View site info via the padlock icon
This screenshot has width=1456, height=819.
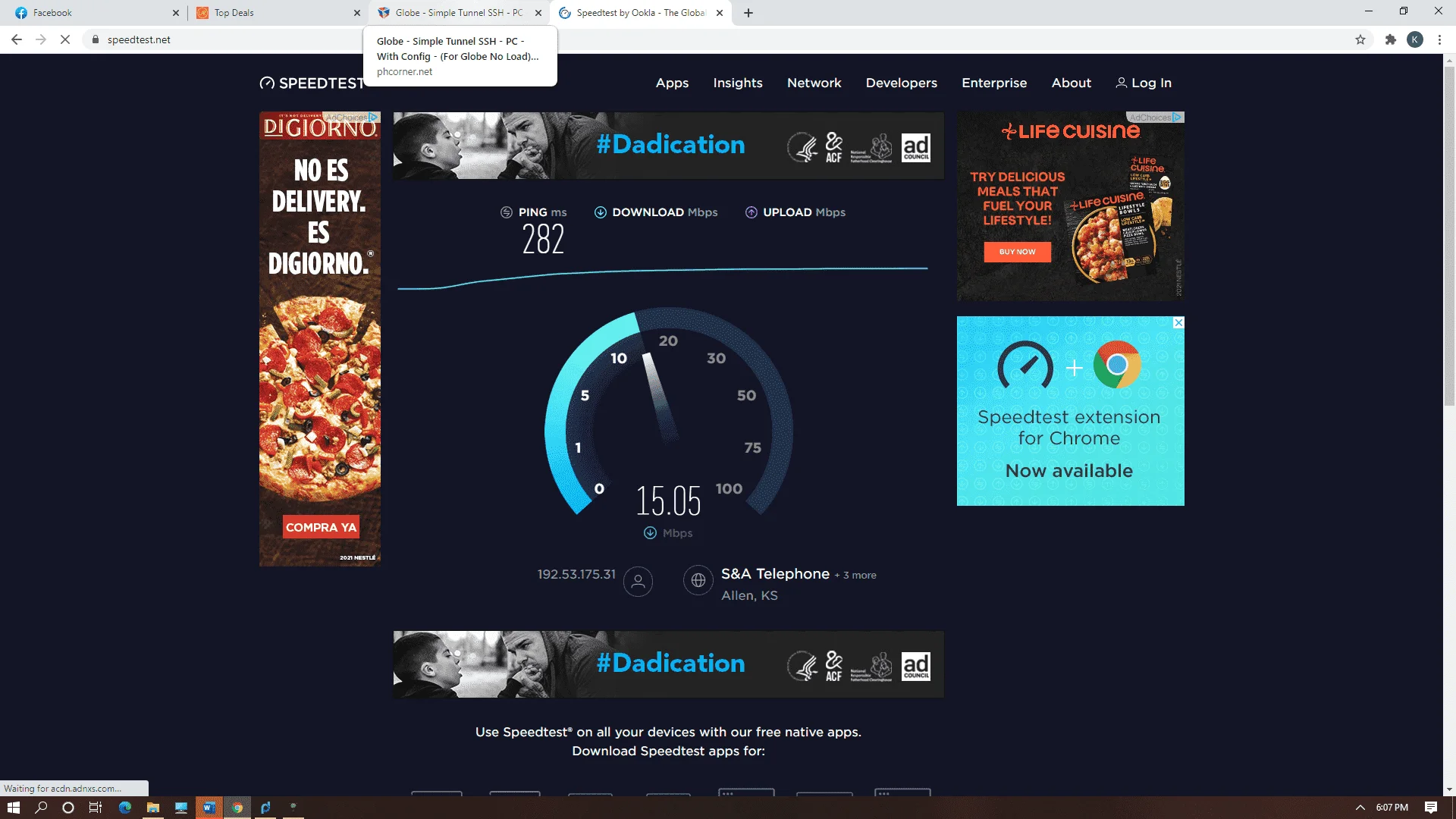(x=95, y=39)
